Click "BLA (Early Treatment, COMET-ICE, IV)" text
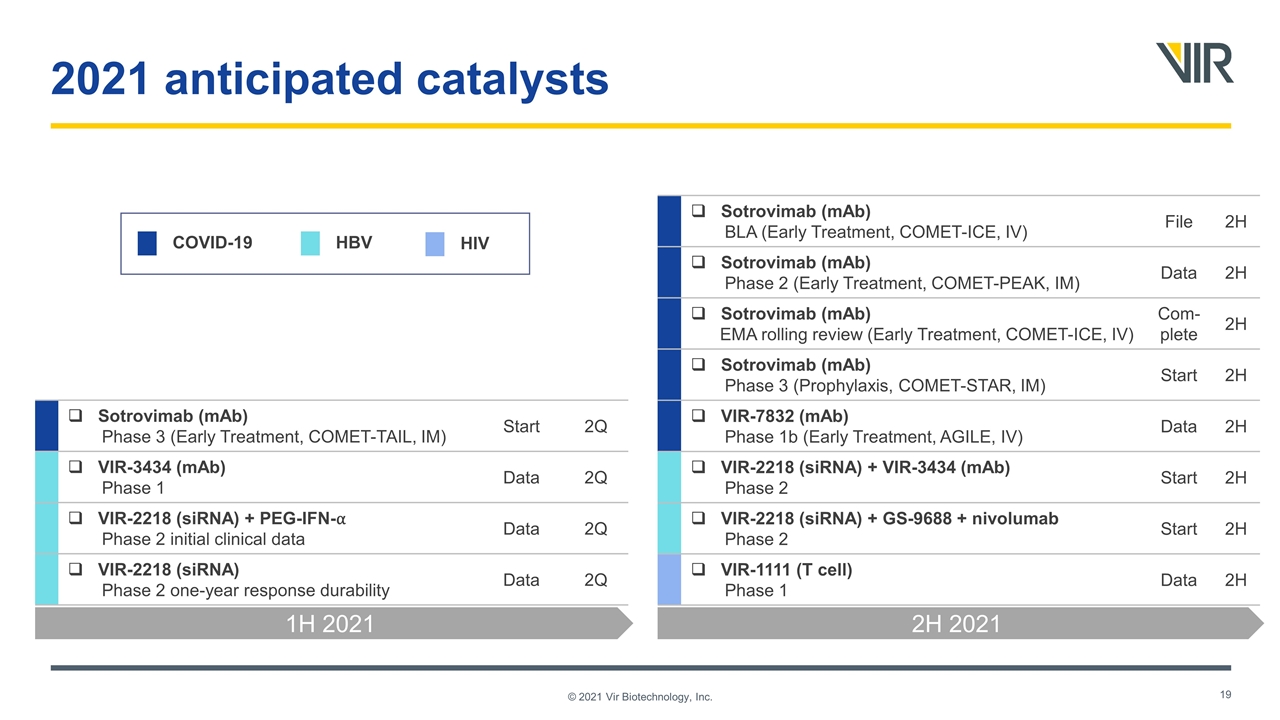This screenshot has height=720, width=1280. [x=876, y=232]
